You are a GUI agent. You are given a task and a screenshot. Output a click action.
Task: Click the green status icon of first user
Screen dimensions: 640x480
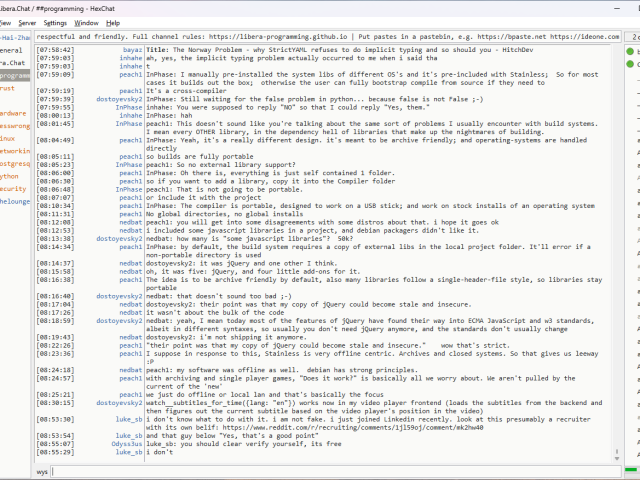tap(631, 50)
